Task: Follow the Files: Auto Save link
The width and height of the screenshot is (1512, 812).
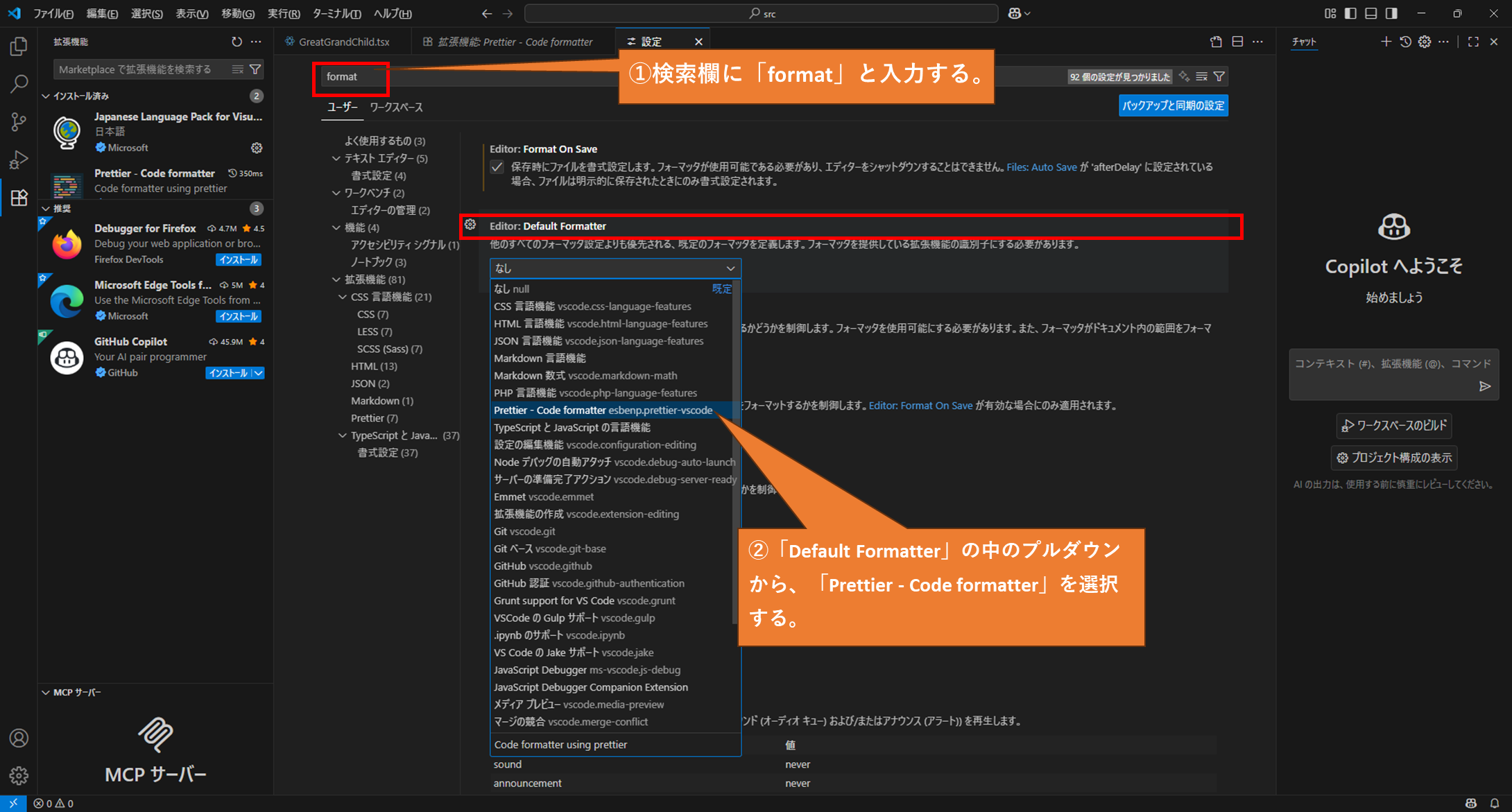Action: [1042, 167]
